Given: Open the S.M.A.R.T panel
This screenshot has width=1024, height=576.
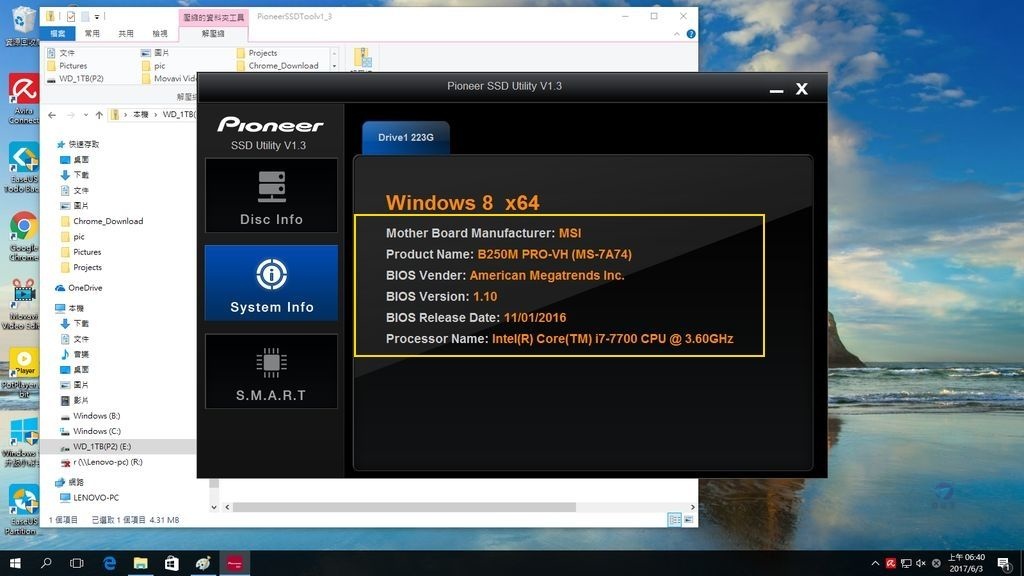Looking at the screenshot, I should (271, 371).
